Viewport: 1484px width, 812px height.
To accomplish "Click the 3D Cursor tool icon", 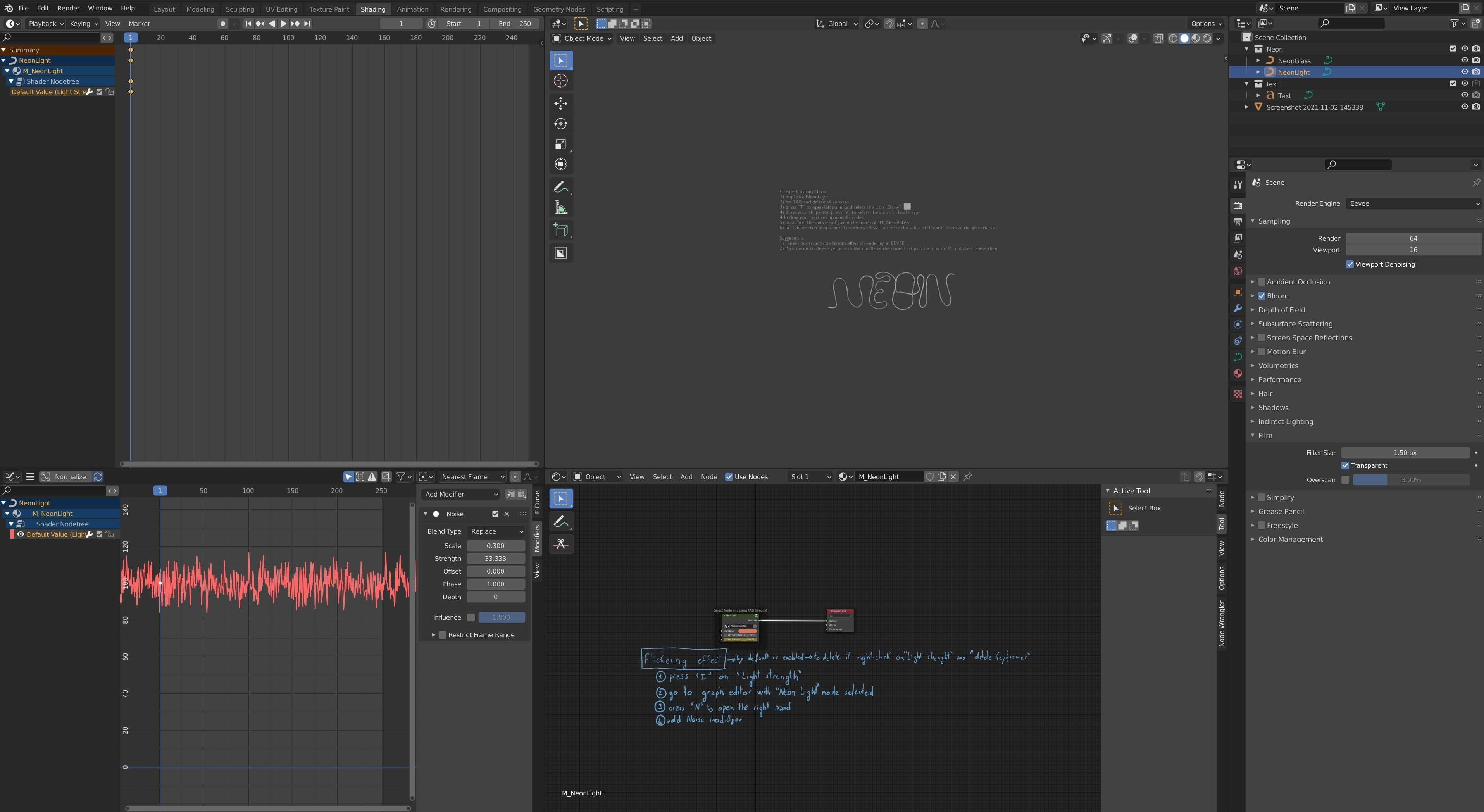I will coord(561,81).
